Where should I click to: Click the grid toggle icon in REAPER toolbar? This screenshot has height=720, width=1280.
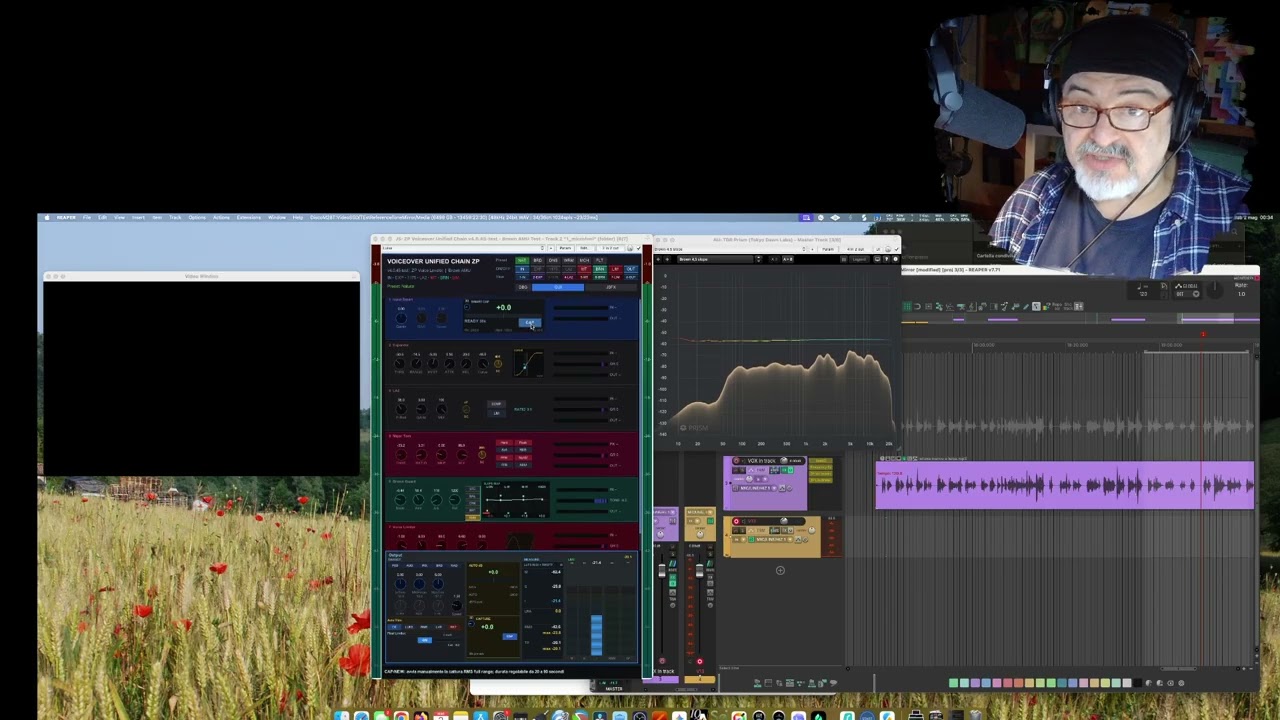pos(907,306)
